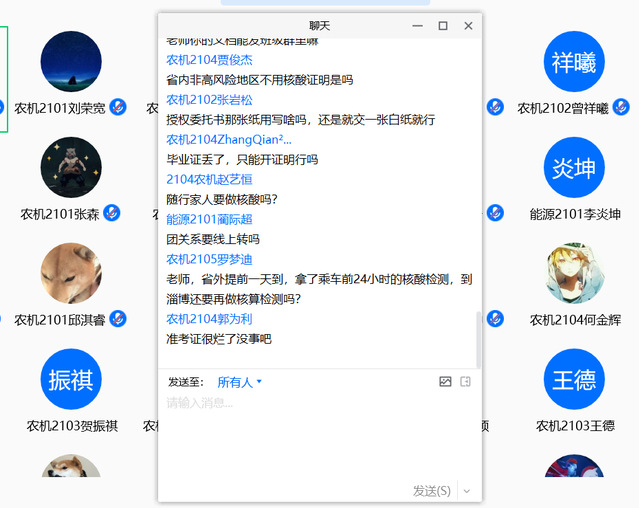
Task: Click microphone icon next to 农机2101刘荣宽
Action: pos(118,107)
